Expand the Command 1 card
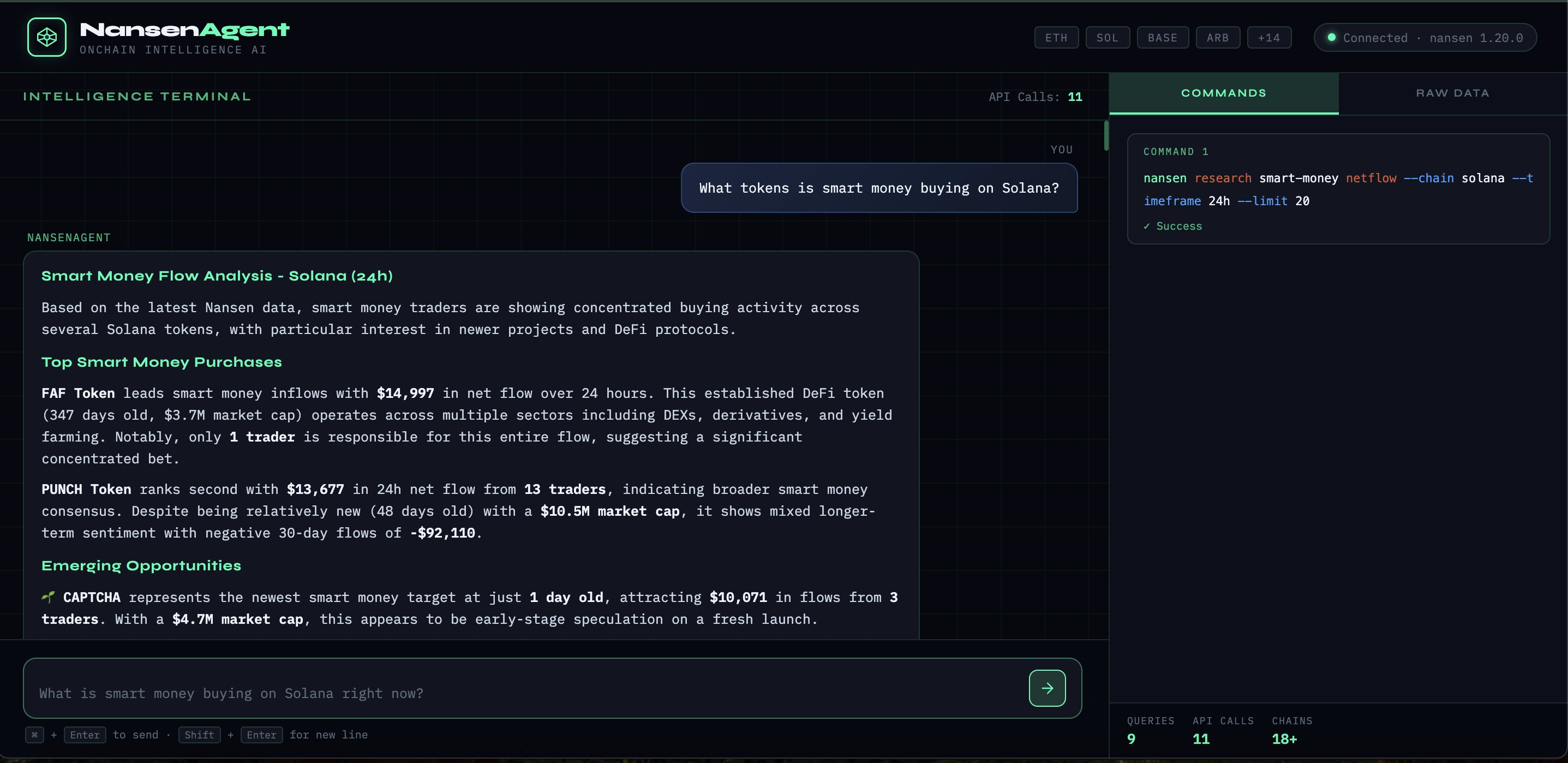 [x=1338, y=189]
